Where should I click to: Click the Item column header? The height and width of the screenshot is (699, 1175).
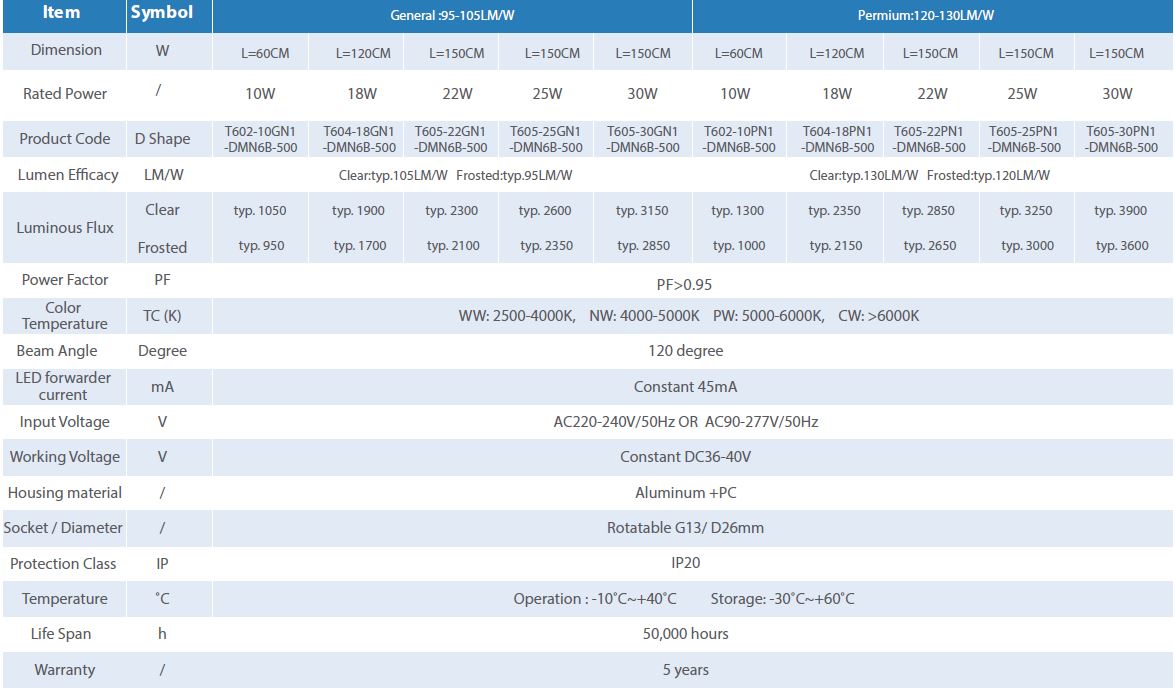[x=62, y=14]
